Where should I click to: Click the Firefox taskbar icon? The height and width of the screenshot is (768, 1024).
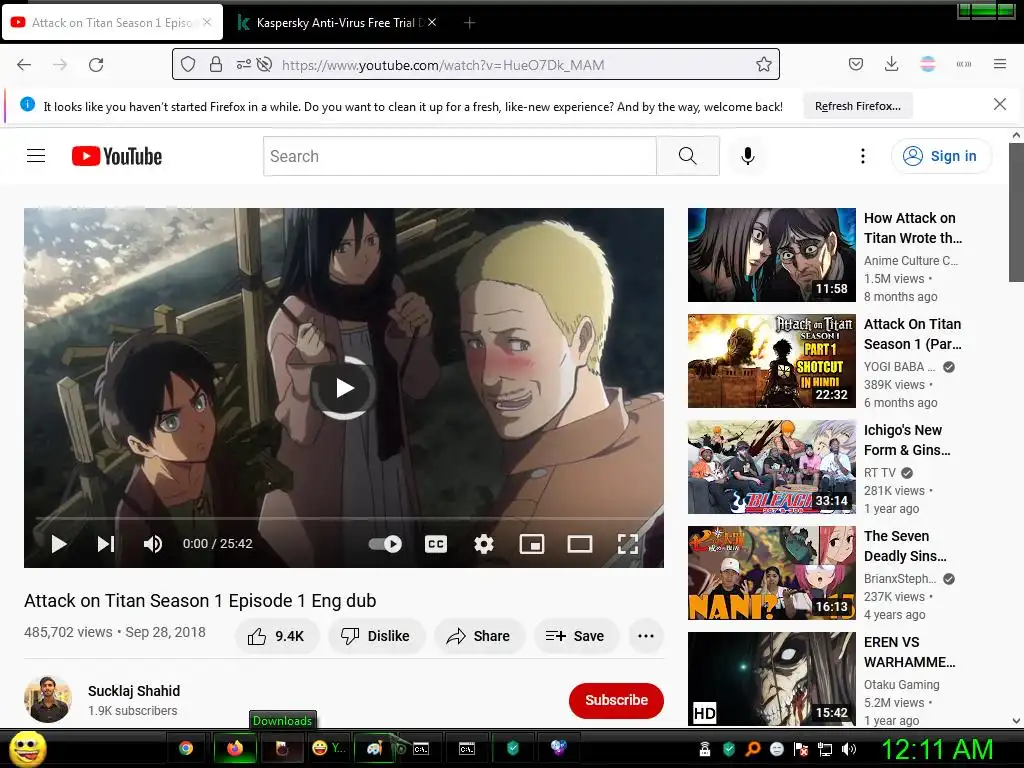[235, 748]
